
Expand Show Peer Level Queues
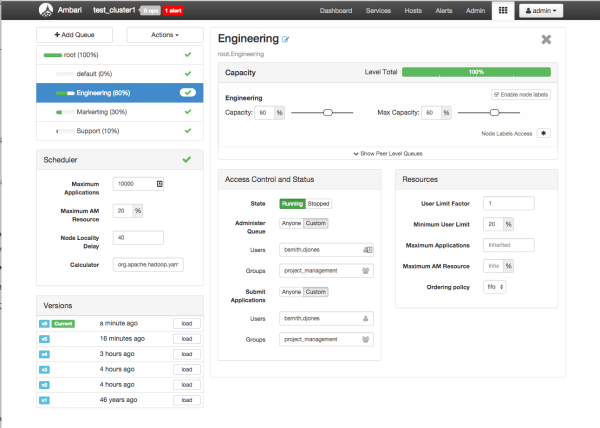(x=386, y=153)
